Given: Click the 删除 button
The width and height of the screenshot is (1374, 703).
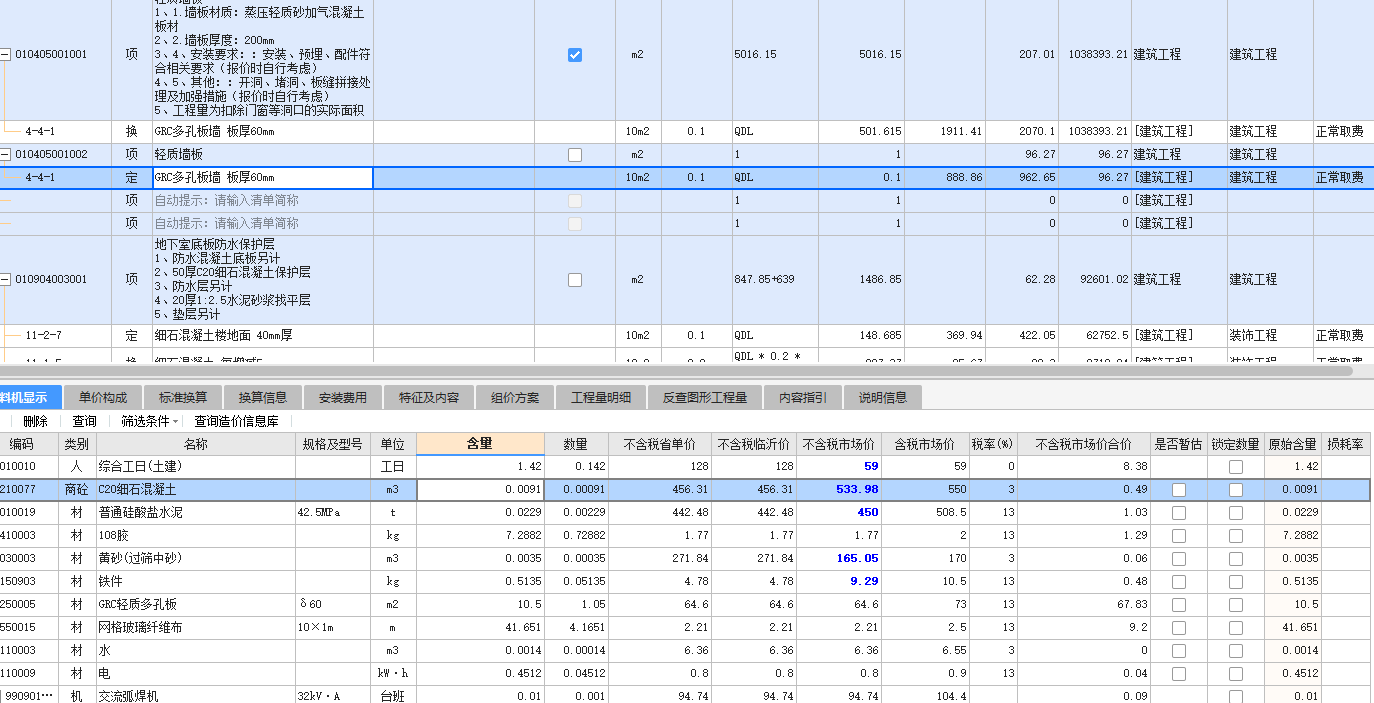Looking at the screenshot, I should [x=35, y=421].
